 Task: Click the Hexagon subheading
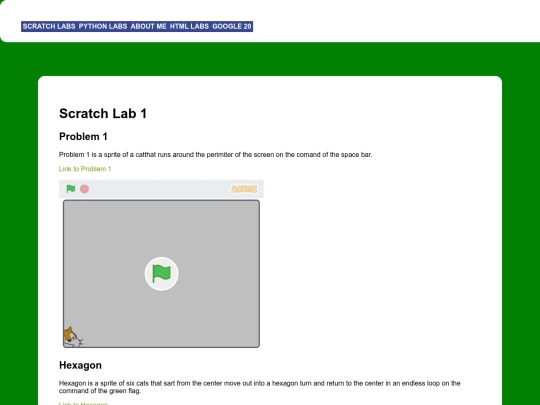pyautogui.click(x=80, y=365)
